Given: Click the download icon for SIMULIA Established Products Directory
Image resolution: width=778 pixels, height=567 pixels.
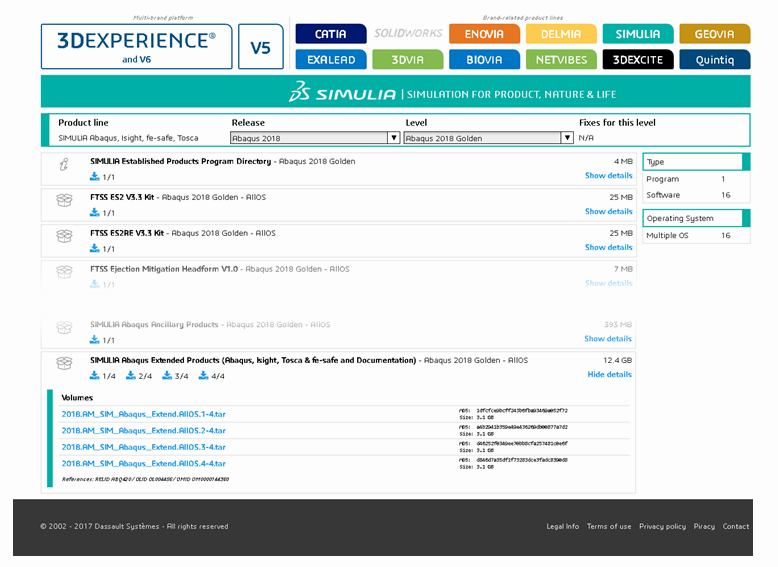Looking at the screenshot, I should coord(95,177).
